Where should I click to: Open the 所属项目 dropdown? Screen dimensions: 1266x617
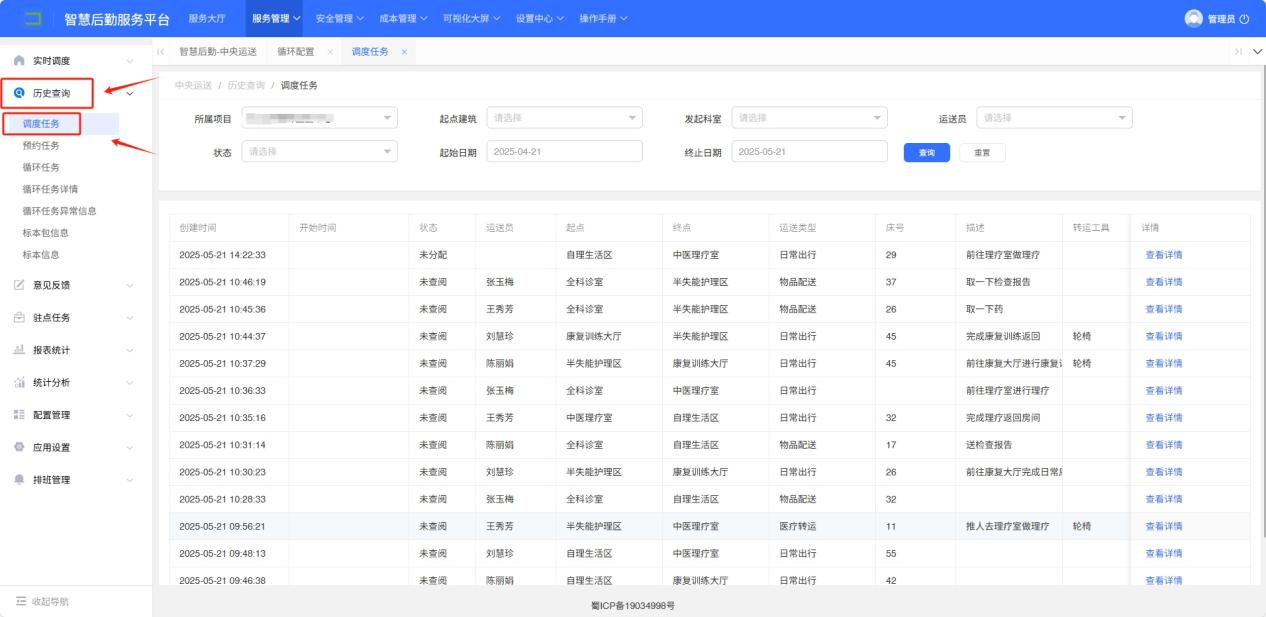[319, 119]
